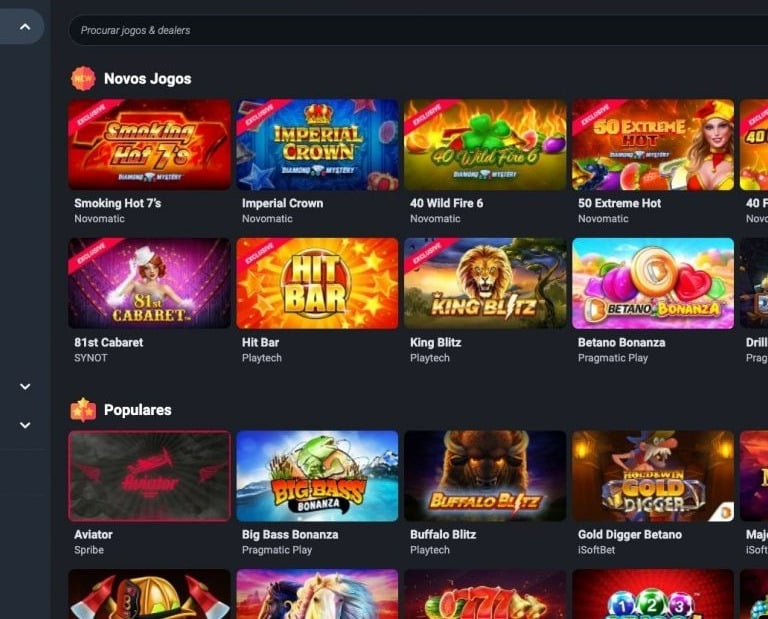This screenshot has height=619, width=768.
Task: Open the 40 Wild Fire 6 game
Action: (x=485, y=144)
